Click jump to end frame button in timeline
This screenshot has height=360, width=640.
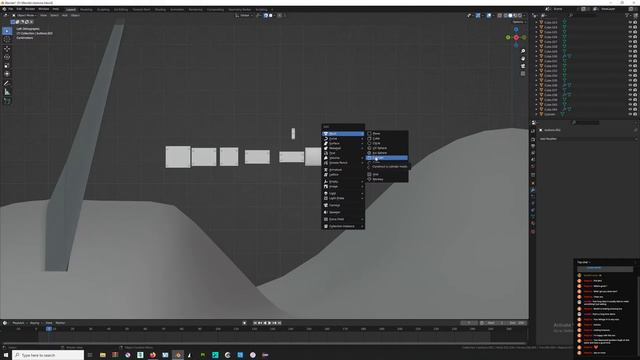coord(280,323)
